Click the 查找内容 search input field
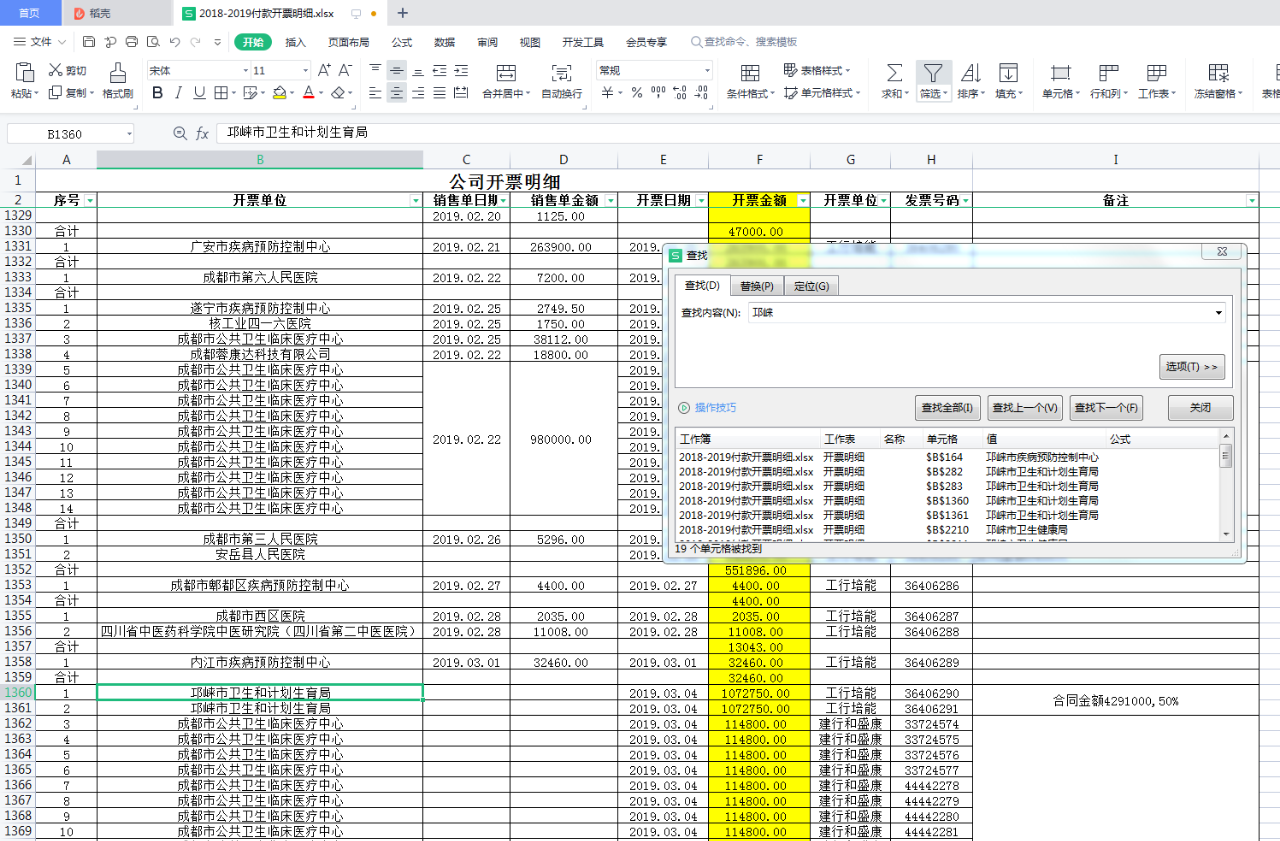Viewport: 1280px width, 841px height. (x=980, y=313)
